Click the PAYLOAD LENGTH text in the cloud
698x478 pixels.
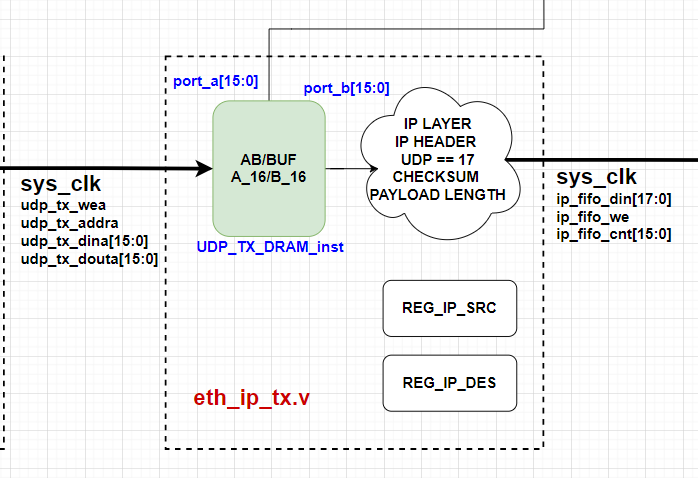438,194
